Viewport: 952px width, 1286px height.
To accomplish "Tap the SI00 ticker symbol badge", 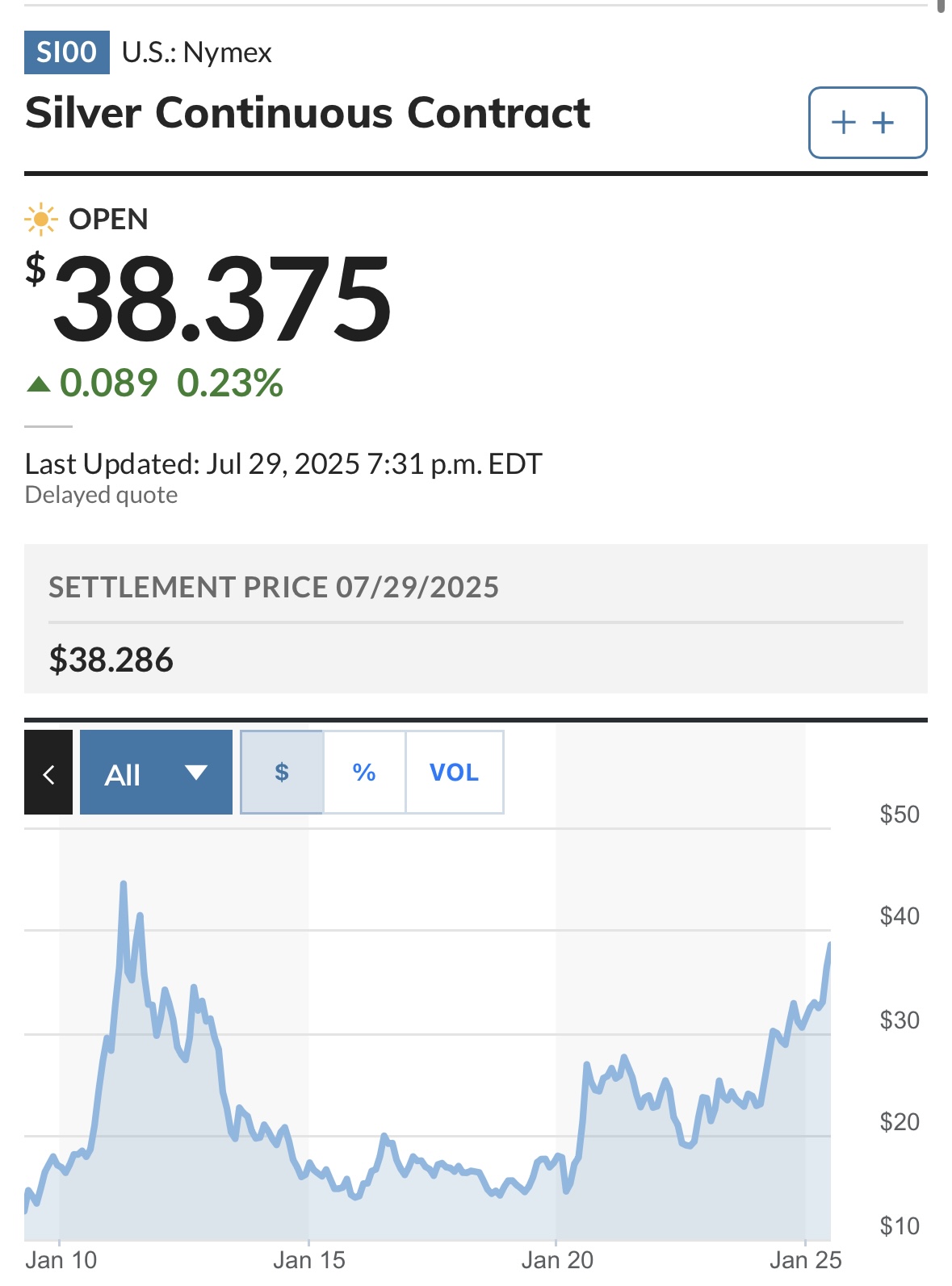I will (67, 52).
